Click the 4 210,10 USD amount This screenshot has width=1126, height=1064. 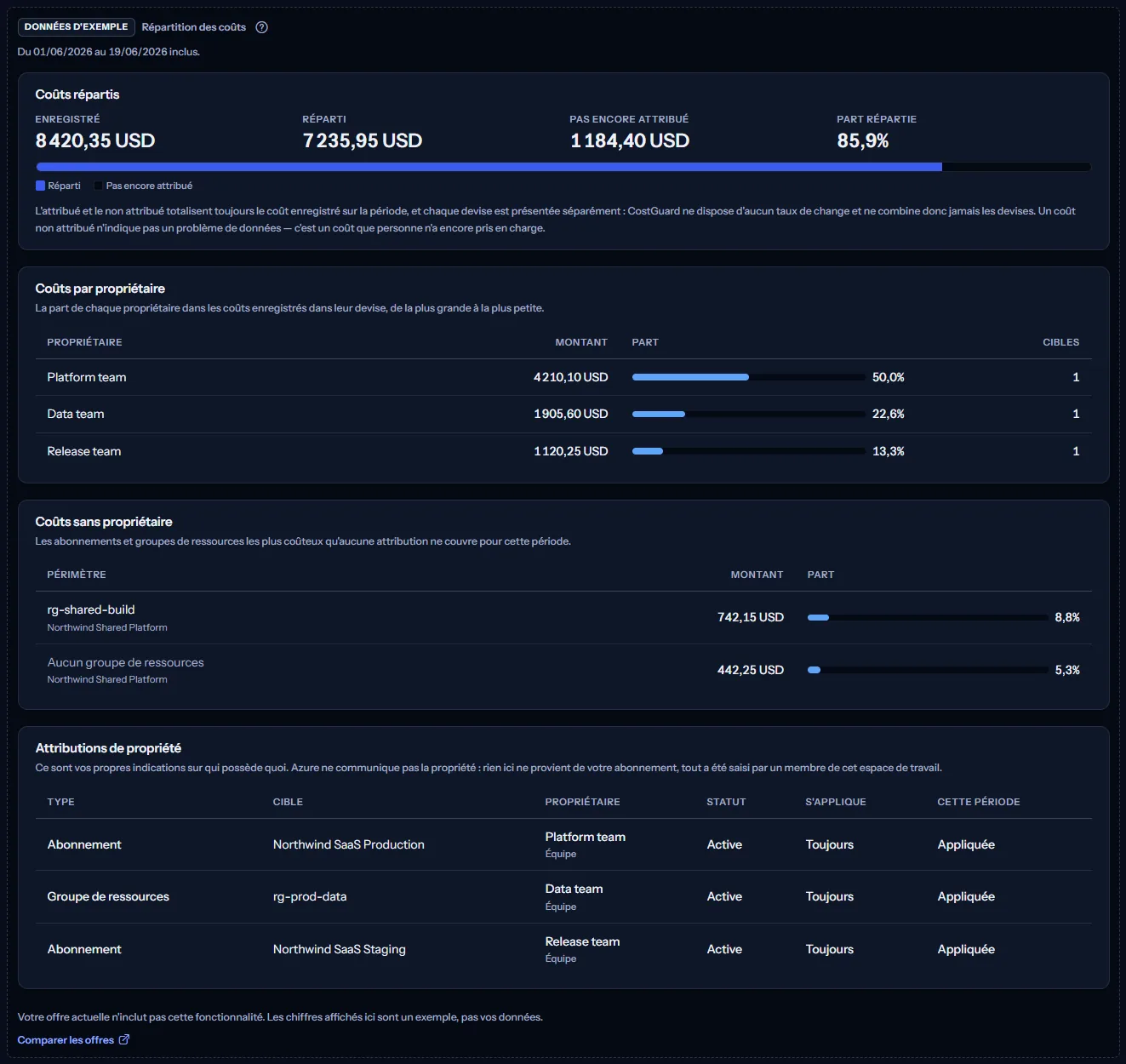tap(571, 377)
